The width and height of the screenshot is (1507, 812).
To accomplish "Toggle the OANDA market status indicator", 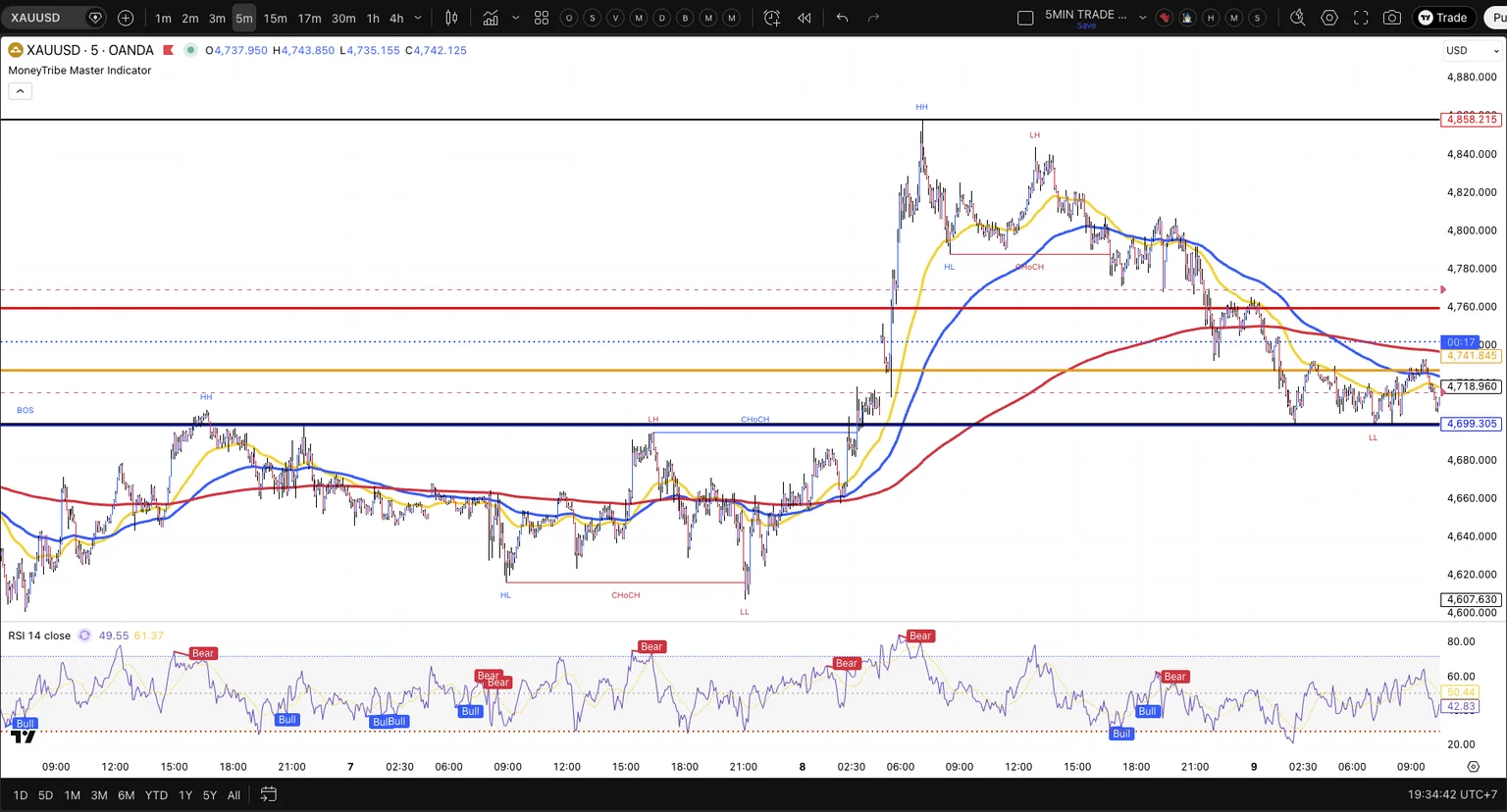I will pyautogui.click(x=190, y=50).
